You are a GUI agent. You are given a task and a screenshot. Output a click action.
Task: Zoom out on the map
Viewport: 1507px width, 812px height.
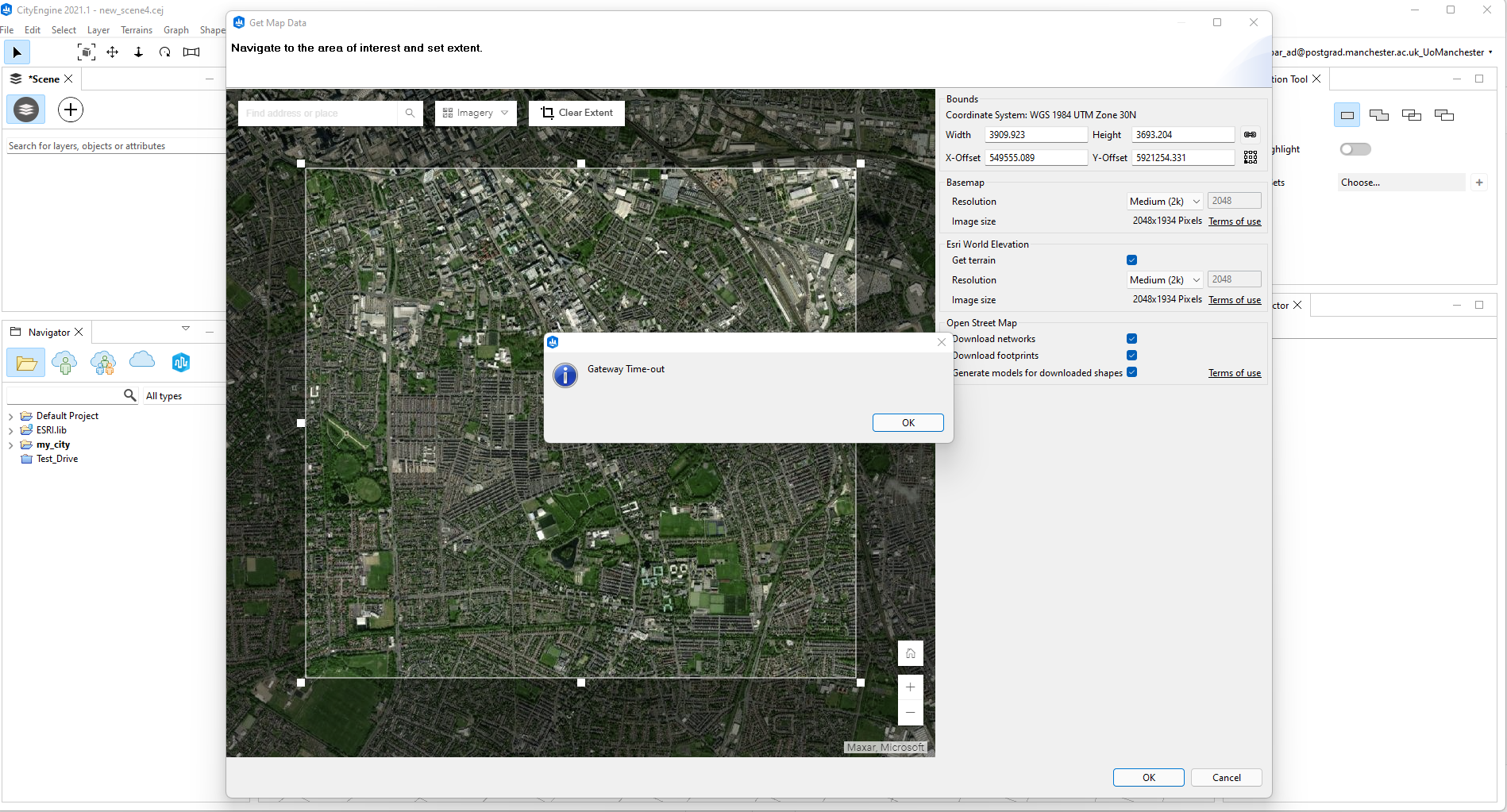pyautogui.click(x=910, y=713)
